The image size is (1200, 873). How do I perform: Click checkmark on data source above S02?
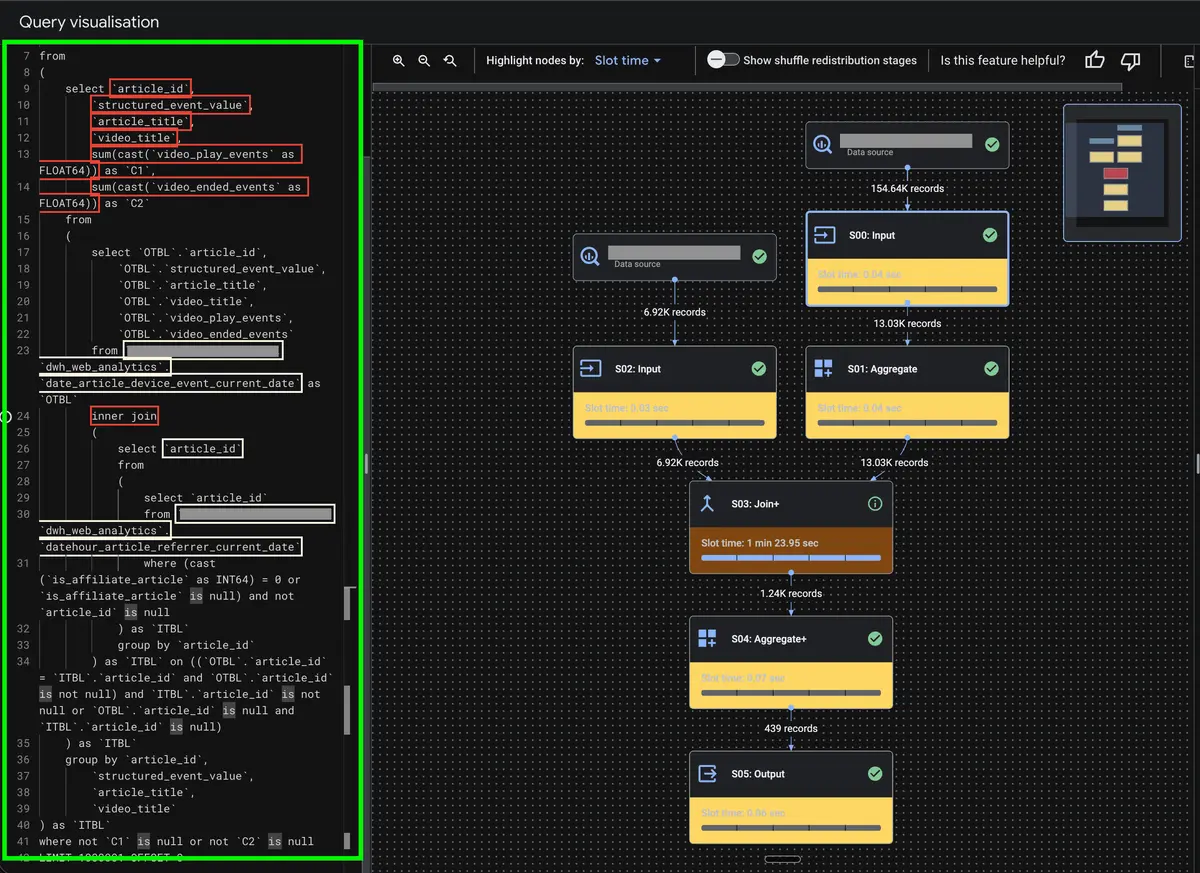pyautogui.click(x=759, y=257)
